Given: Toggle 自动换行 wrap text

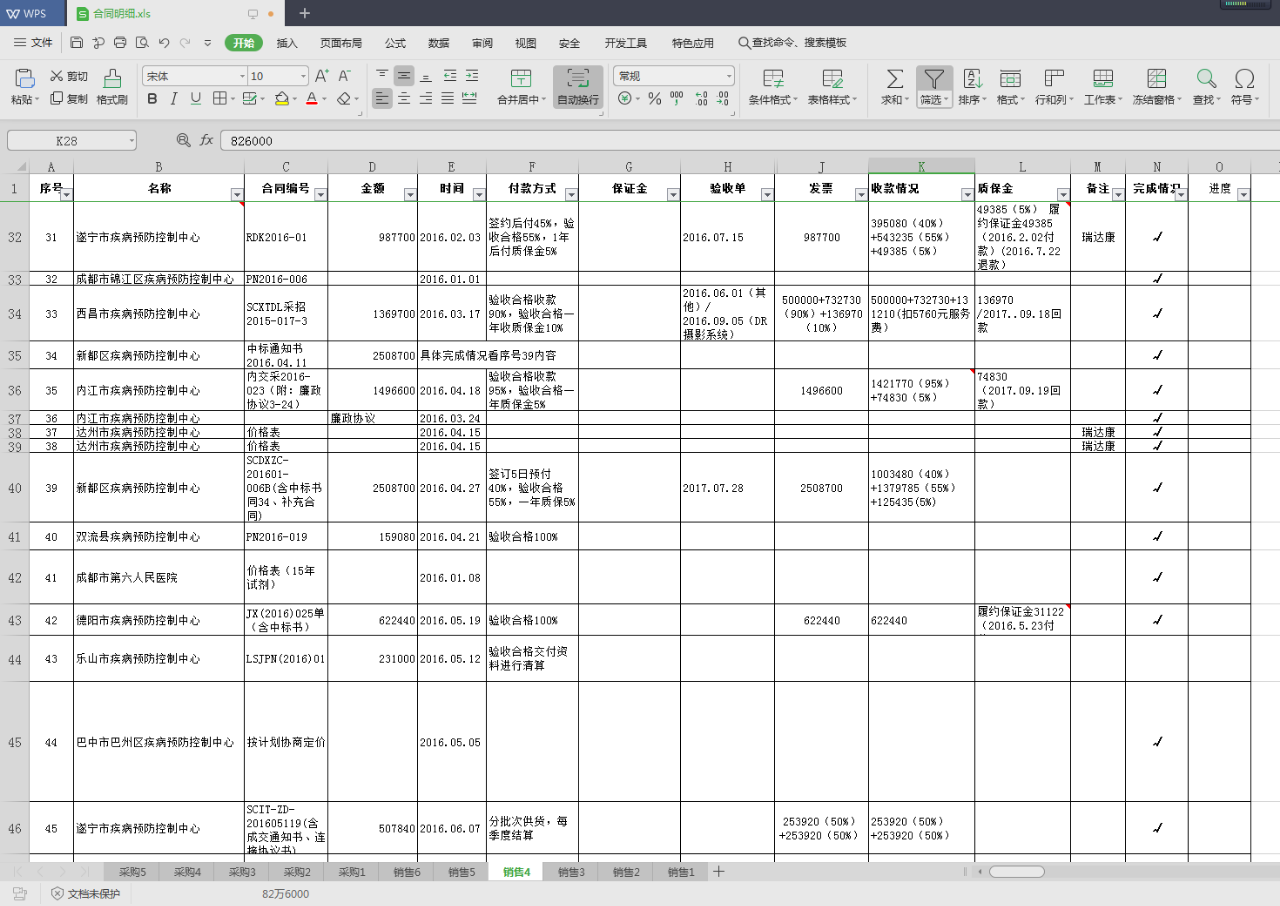Looking at the screenshot, I should click(577, 79).
